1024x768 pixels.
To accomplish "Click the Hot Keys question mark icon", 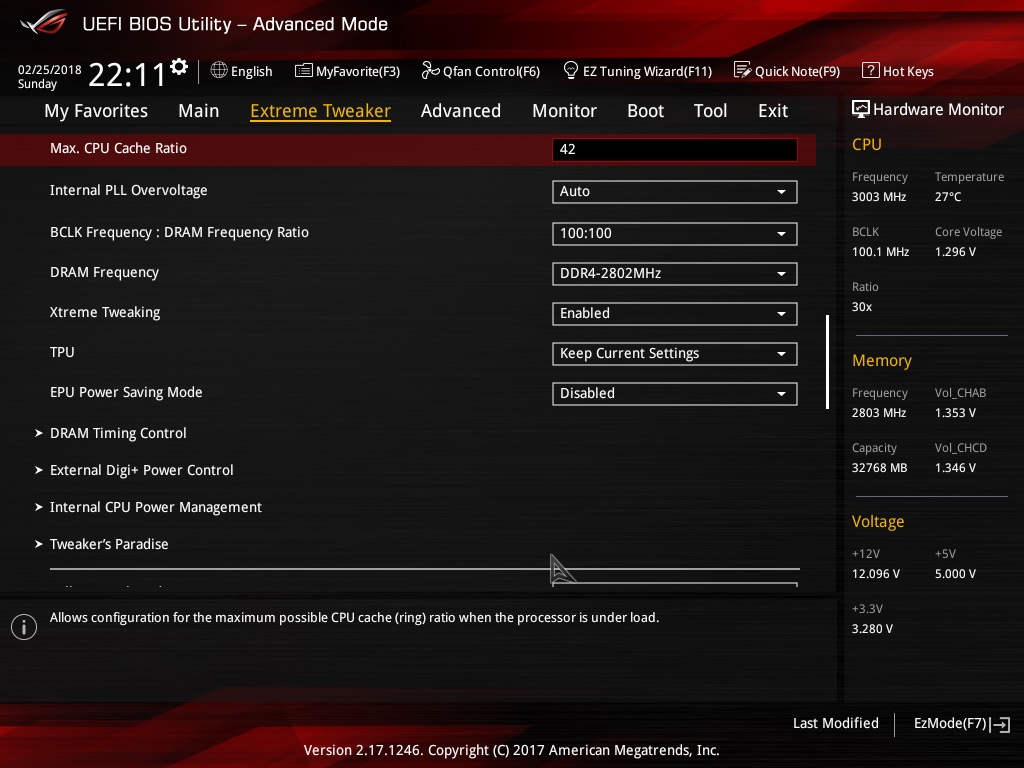I will pos(871,70).
